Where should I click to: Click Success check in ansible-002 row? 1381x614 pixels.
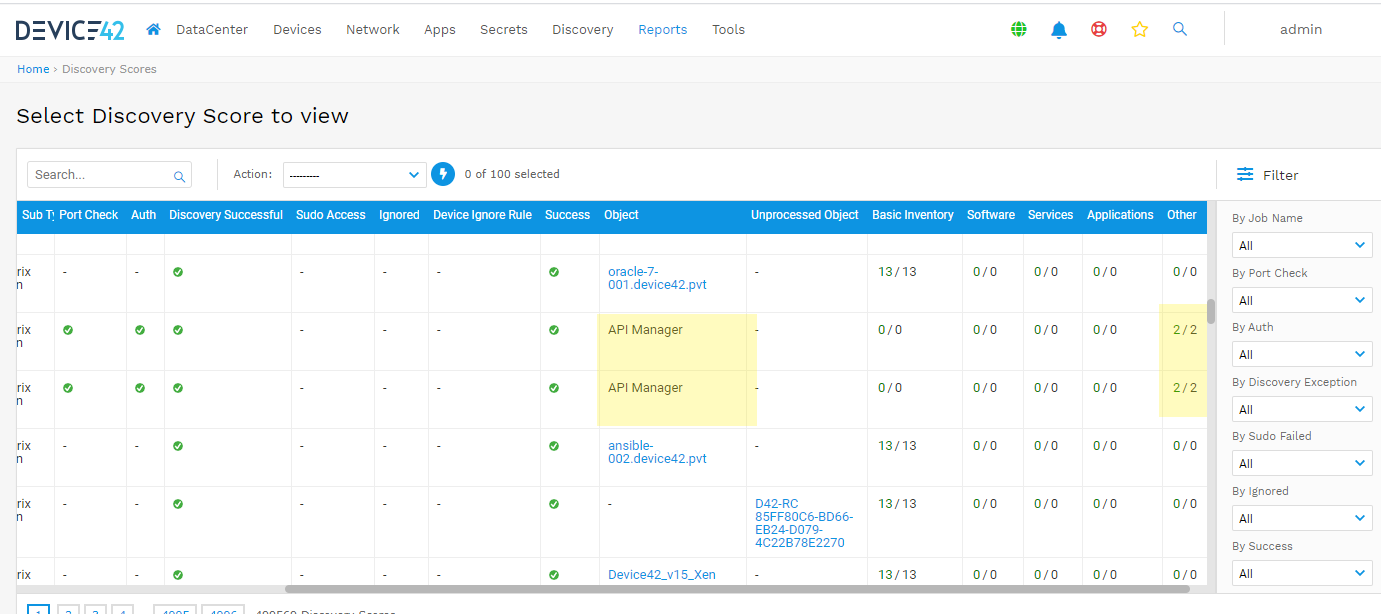(x=554, y=446)
